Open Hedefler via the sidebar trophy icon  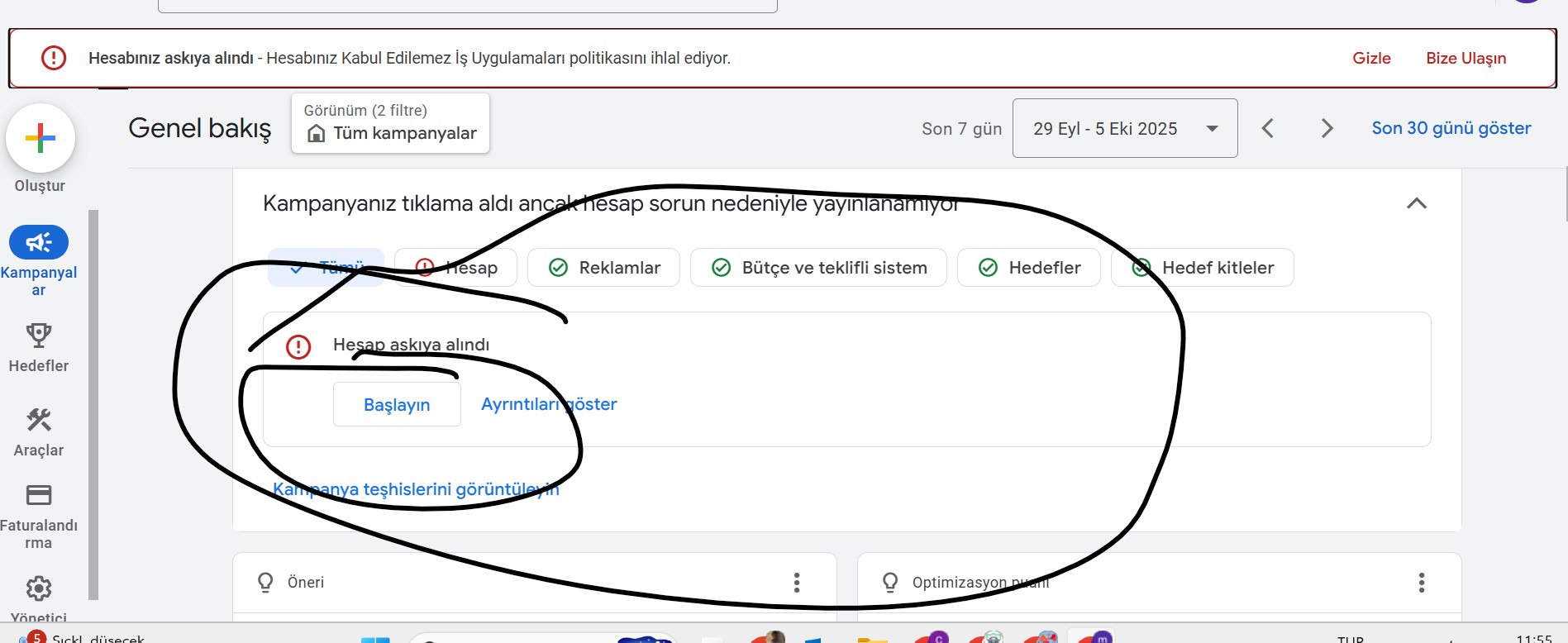pos(39,335)
